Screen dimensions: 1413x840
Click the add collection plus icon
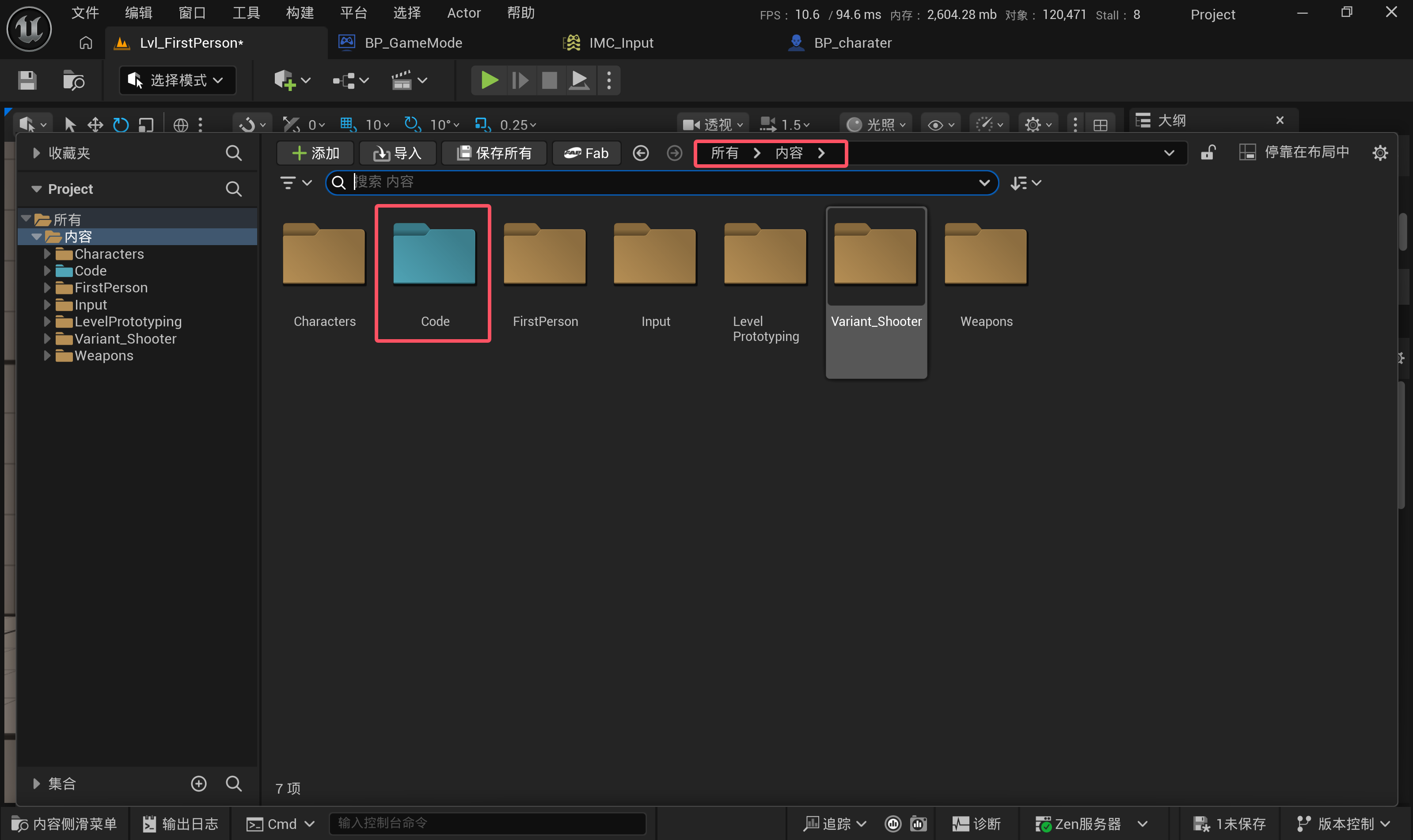(x=199, y=783)
